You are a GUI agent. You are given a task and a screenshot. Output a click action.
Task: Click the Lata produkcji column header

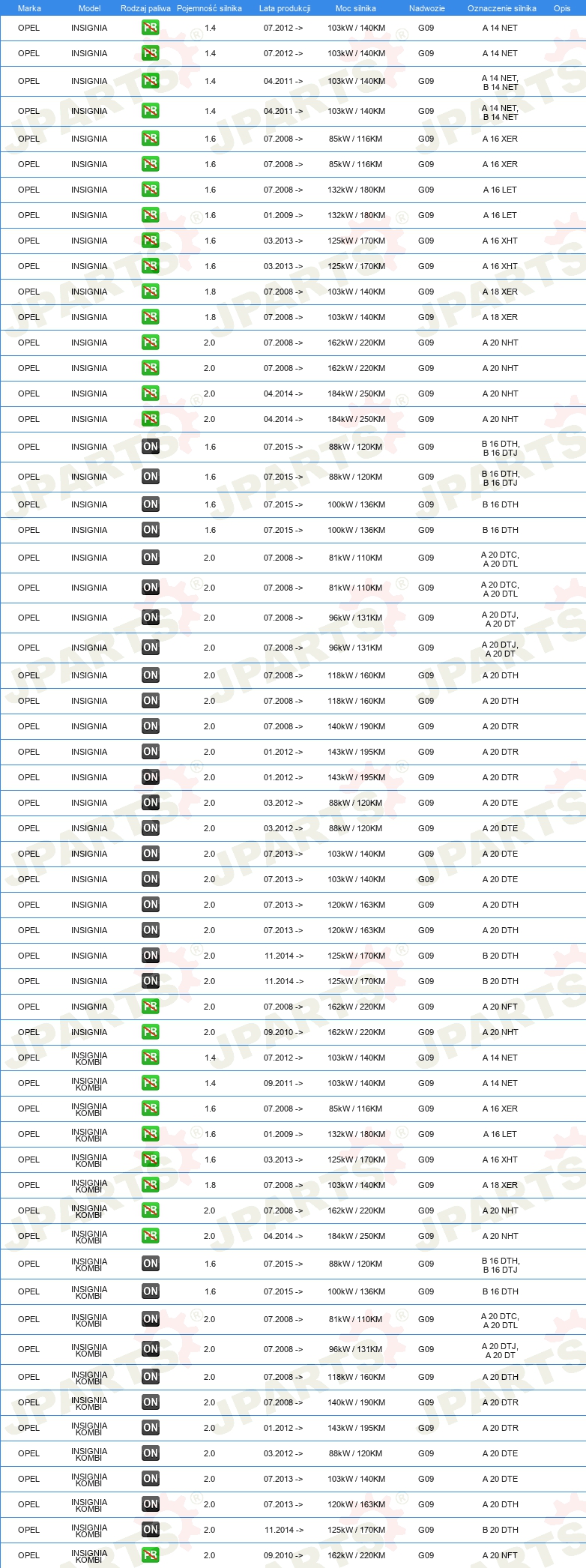285,8
